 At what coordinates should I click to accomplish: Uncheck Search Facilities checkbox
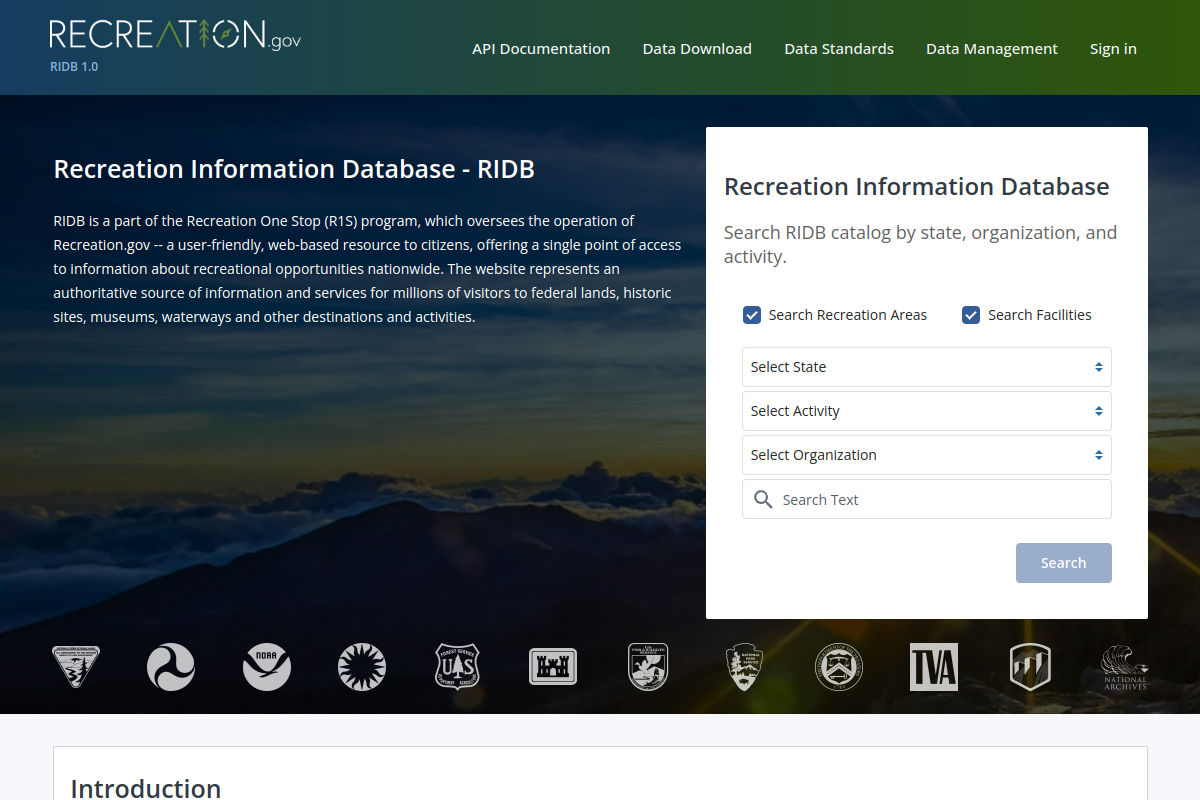[x=971, y=315]
